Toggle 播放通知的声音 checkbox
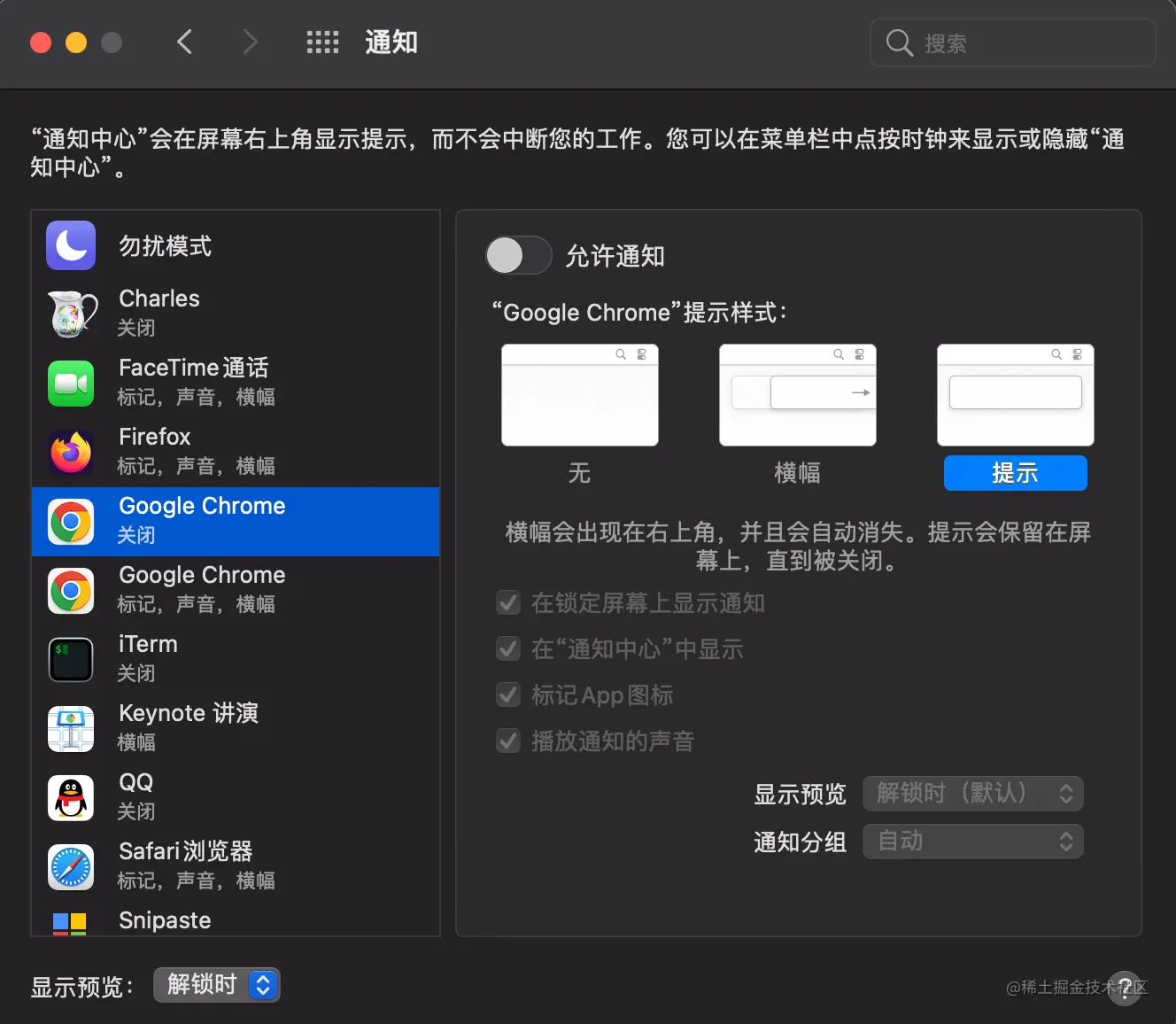Screen dimensions: 1176x1024 coord(508,741)
